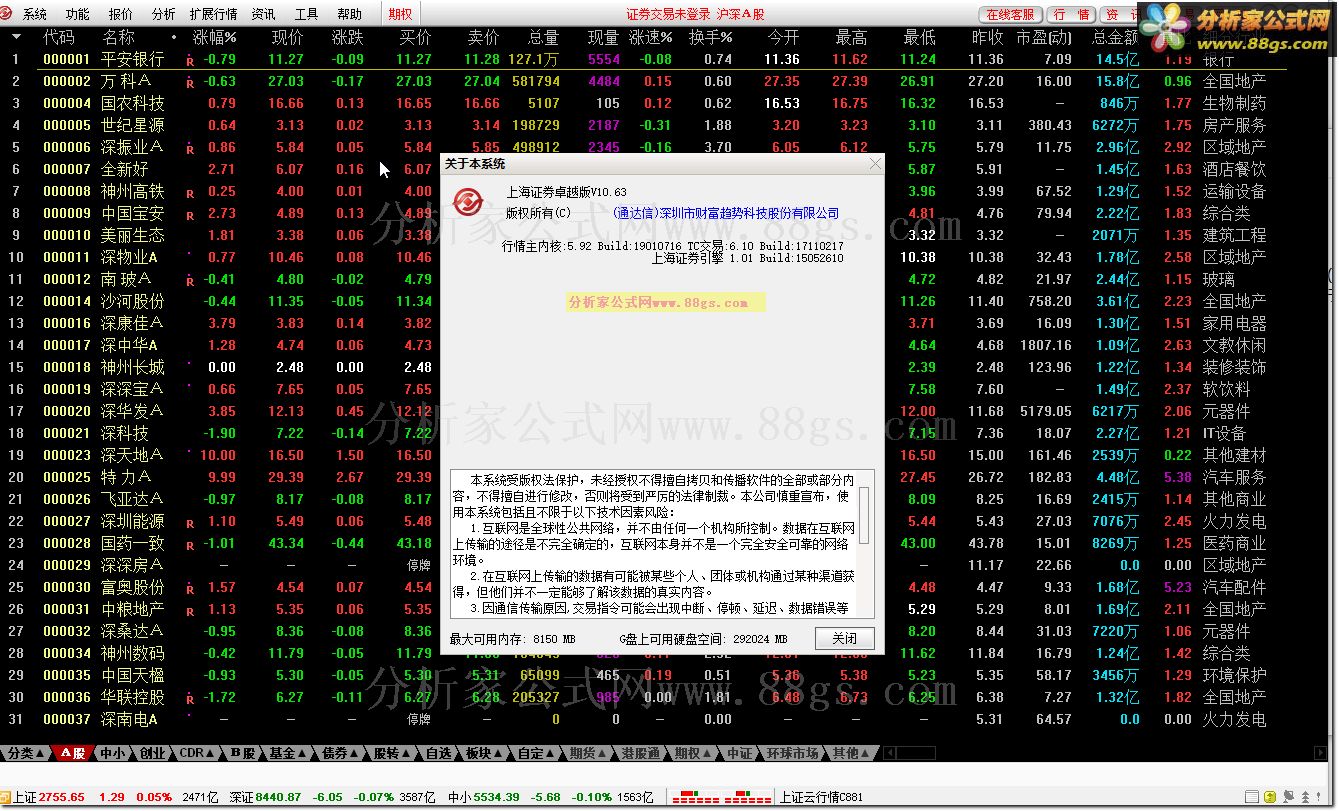Image resolution: width=1339 pixels, height=811 pixels.
Task: Sort by the 现价 column header
Action: [x=288, y=37]
